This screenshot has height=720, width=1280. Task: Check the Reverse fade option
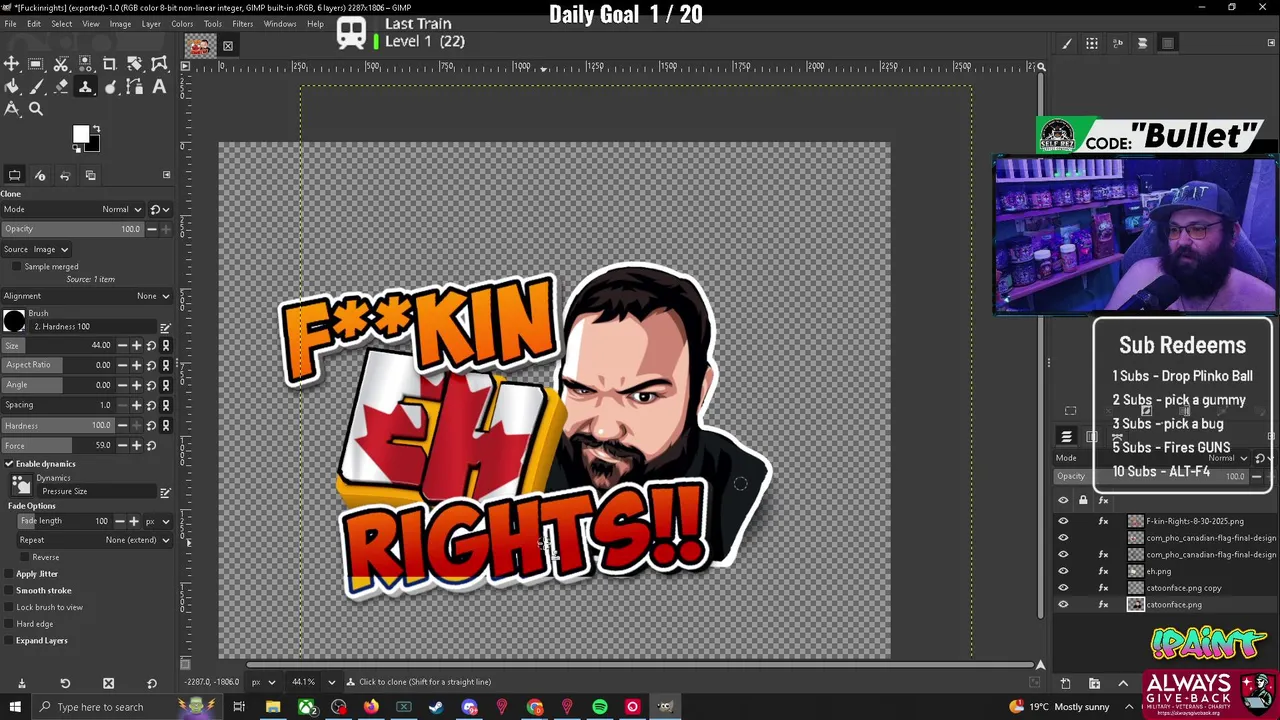pos(24,557)
